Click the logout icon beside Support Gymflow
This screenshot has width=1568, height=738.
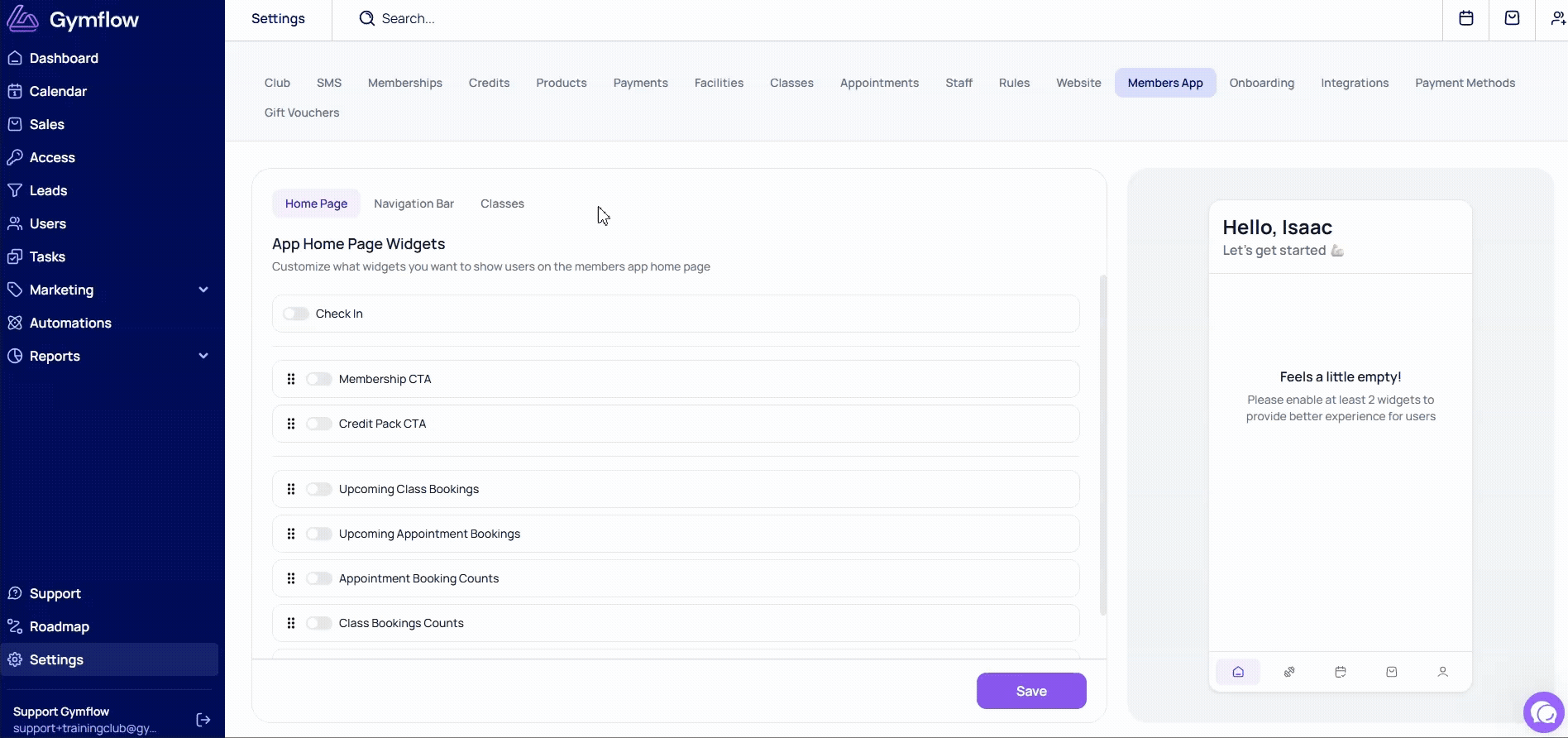(x=203, y=720)
